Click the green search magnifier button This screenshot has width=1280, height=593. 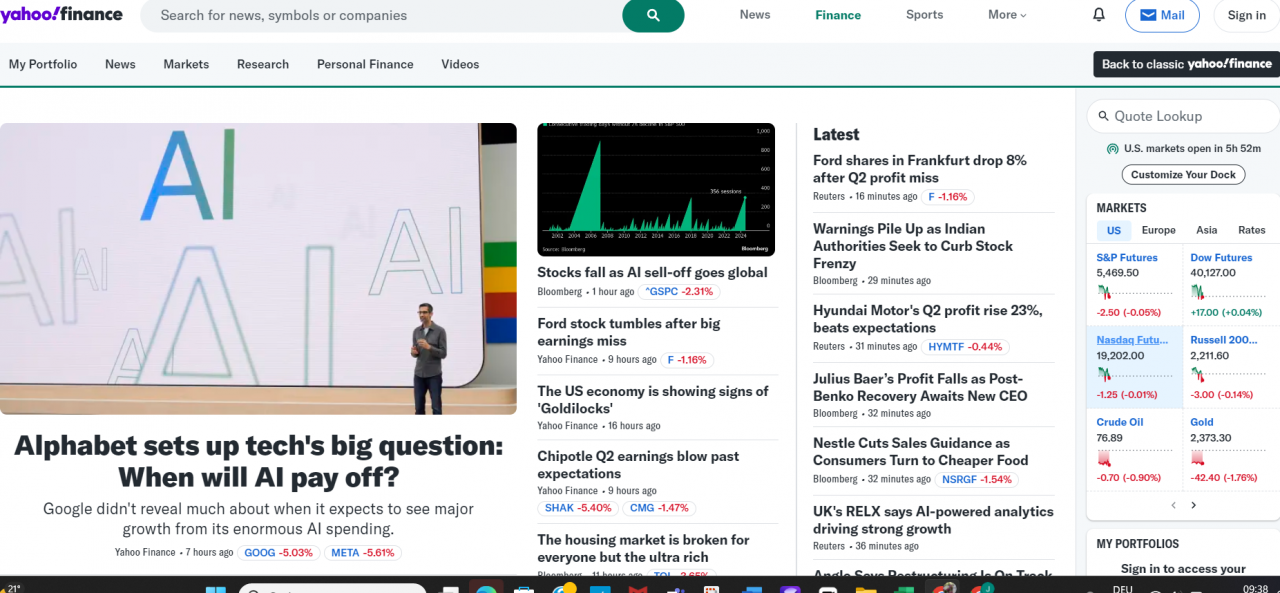click(x=653, y=17)
